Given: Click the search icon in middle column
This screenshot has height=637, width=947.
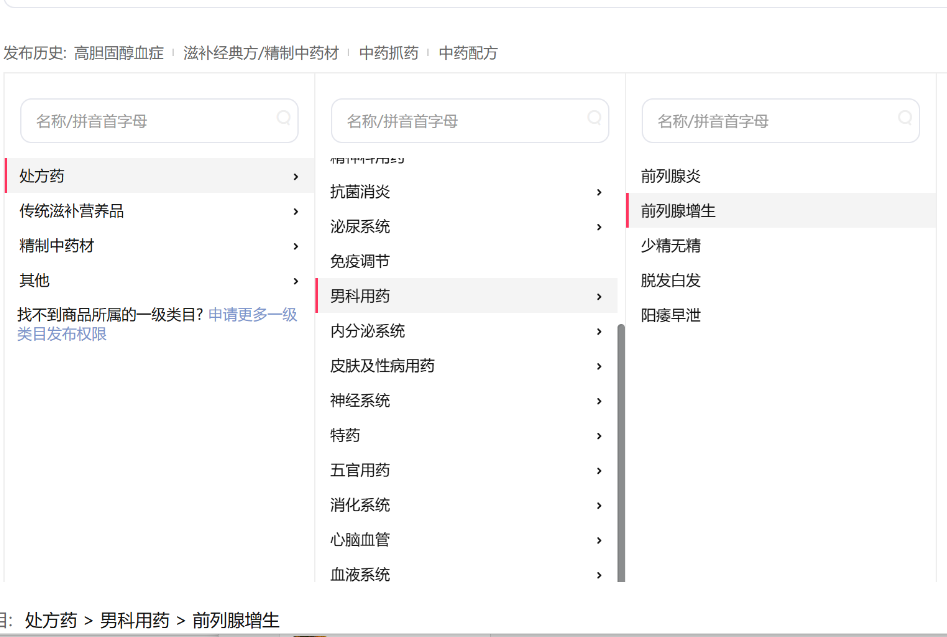Looking at the screenshot, I should pyautogui.click(x=595, y=118).
